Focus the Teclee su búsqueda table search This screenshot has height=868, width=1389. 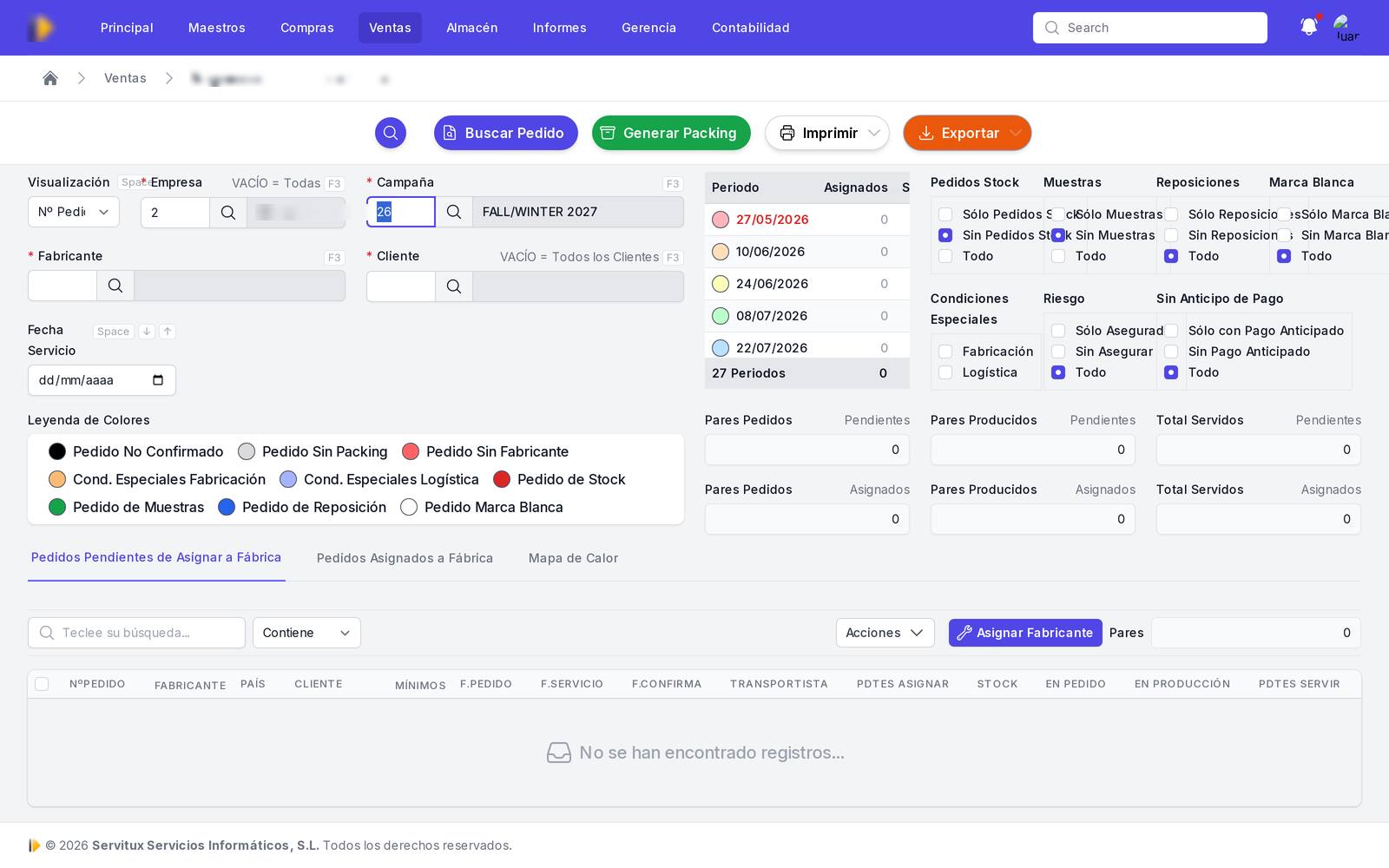[136, 633]
